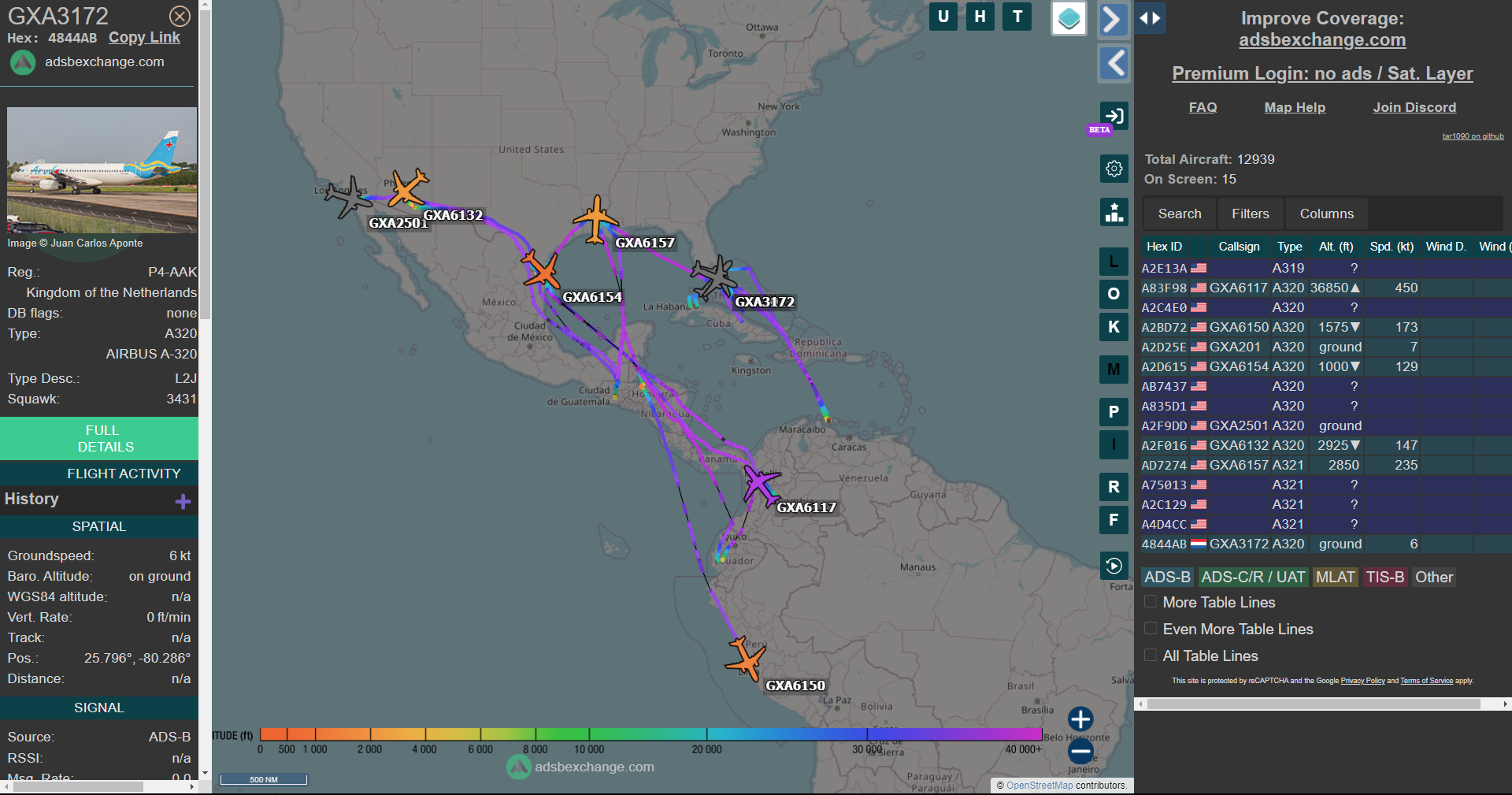Toggle the K map button
Viewport: 1512px width, 795px height.
(x=1114, y=327)
